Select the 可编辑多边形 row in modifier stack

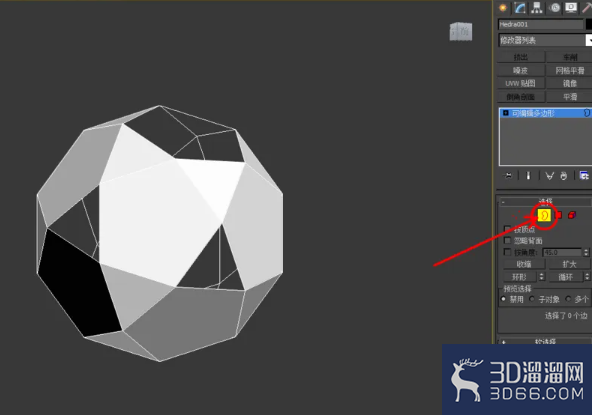[545, 113]
